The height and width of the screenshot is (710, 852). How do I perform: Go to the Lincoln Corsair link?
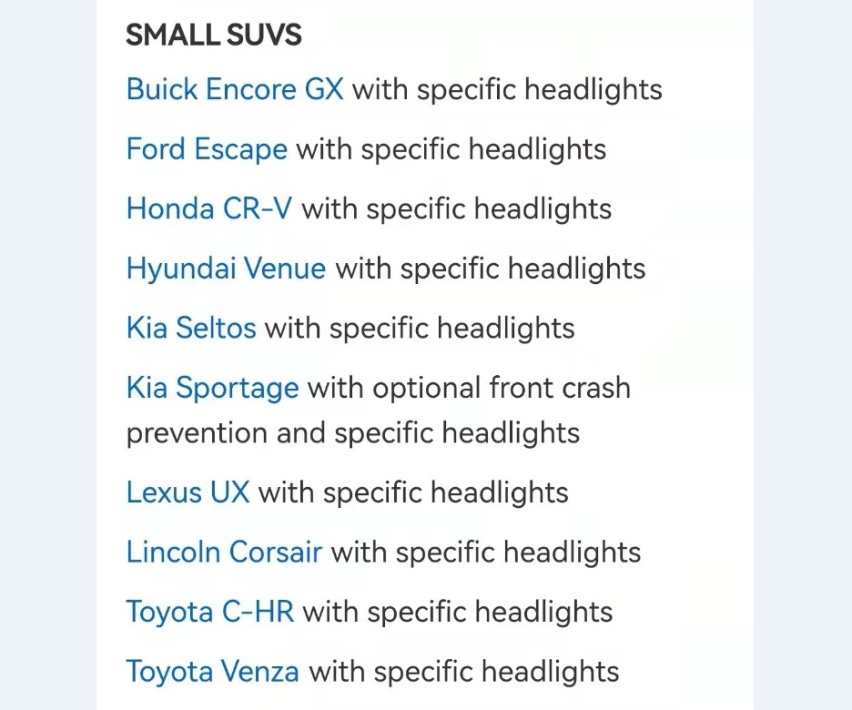[224, 552]
